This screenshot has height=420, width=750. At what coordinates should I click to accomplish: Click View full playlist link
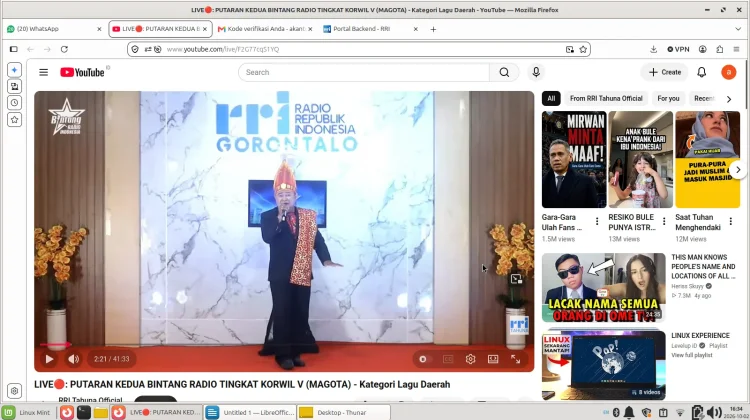692,355
